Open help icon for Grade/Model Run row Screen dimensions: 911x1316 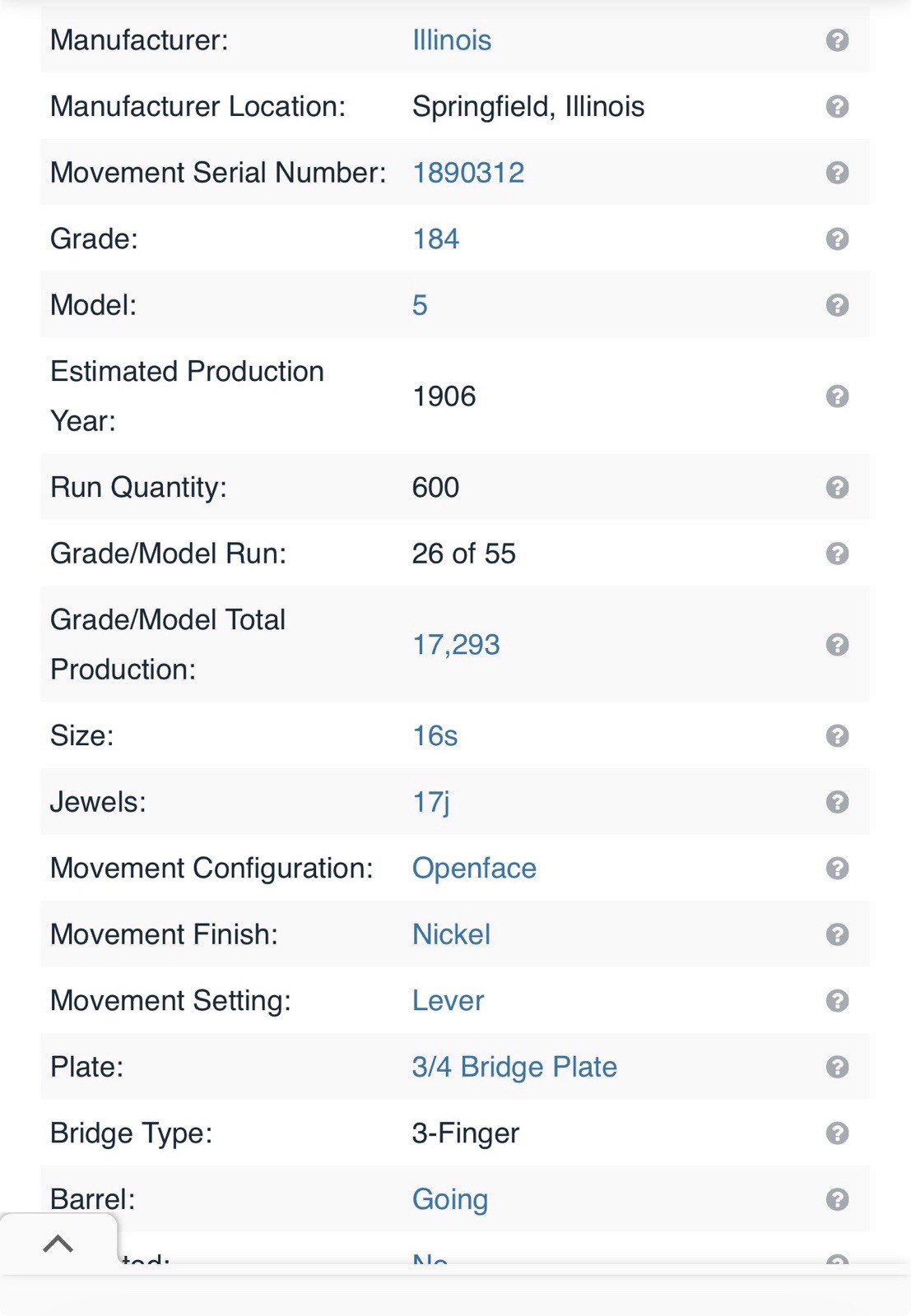837,554
